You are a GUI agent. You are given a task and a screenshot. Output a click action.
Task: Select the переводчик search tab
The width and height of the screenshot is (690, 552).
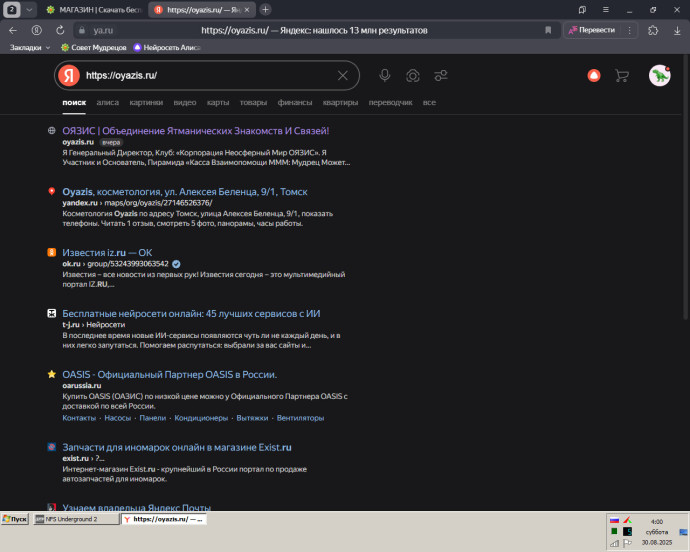(x=390, y=103)
